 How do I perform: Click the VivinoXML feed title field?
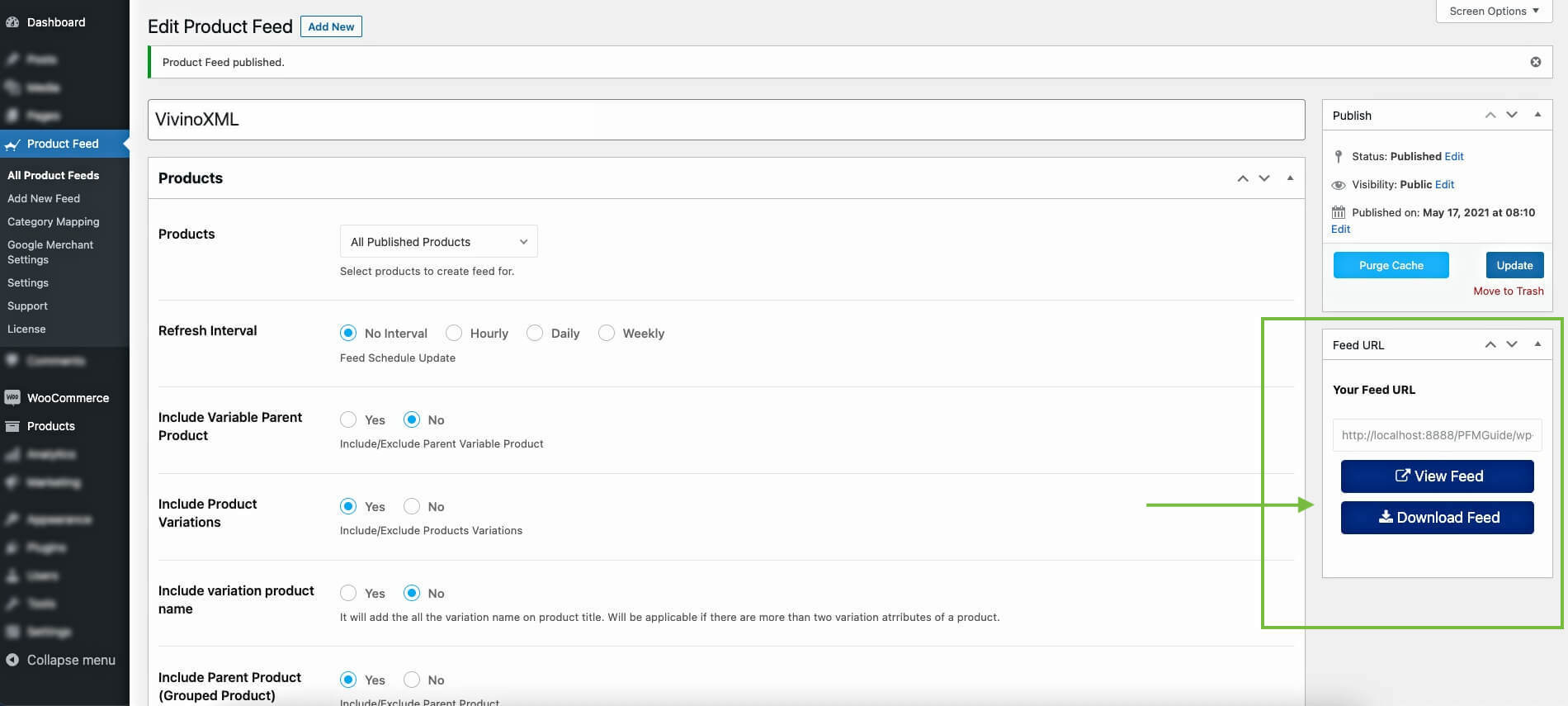(x=726, y=120)
